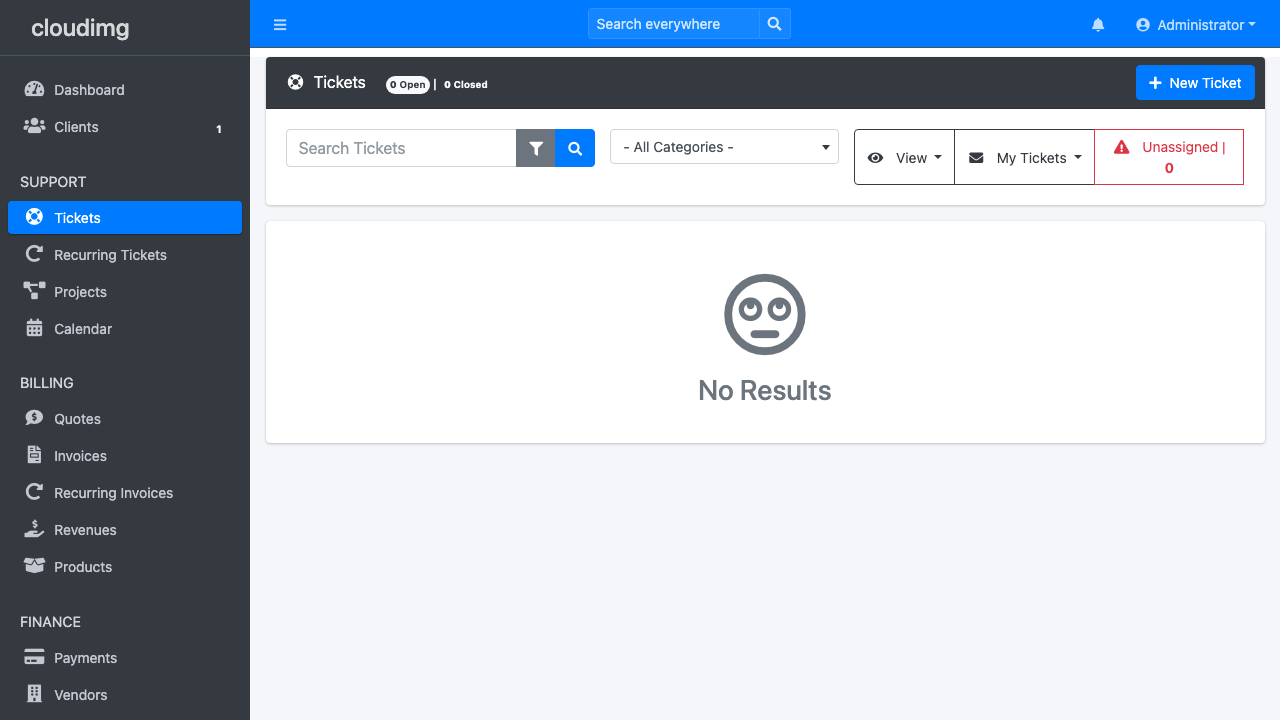Click the Vendors building icon
Image resolution: width=1280 pixels, height=720 pixels.
[34, 694]
